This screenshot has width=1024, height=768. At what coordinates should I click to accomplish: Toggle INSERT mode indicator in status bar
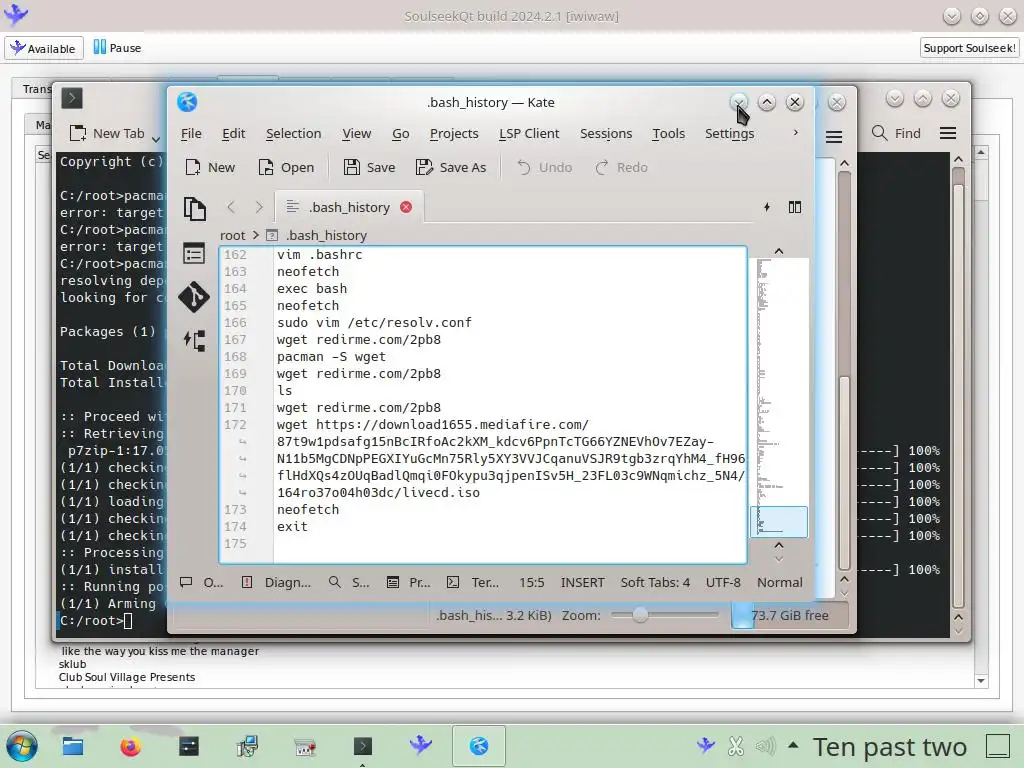tap(583, 582)
